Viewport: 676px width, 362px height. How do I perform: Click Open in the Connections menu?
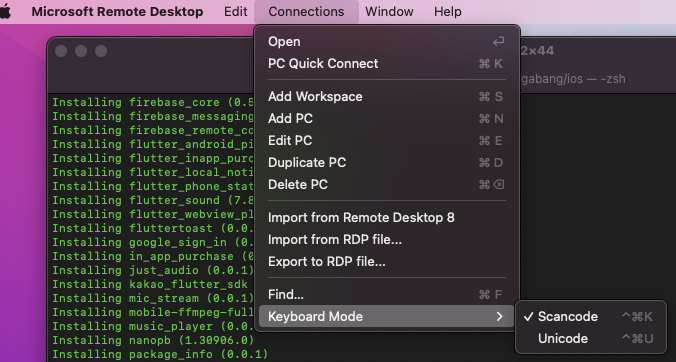click(x=387, y=41)
